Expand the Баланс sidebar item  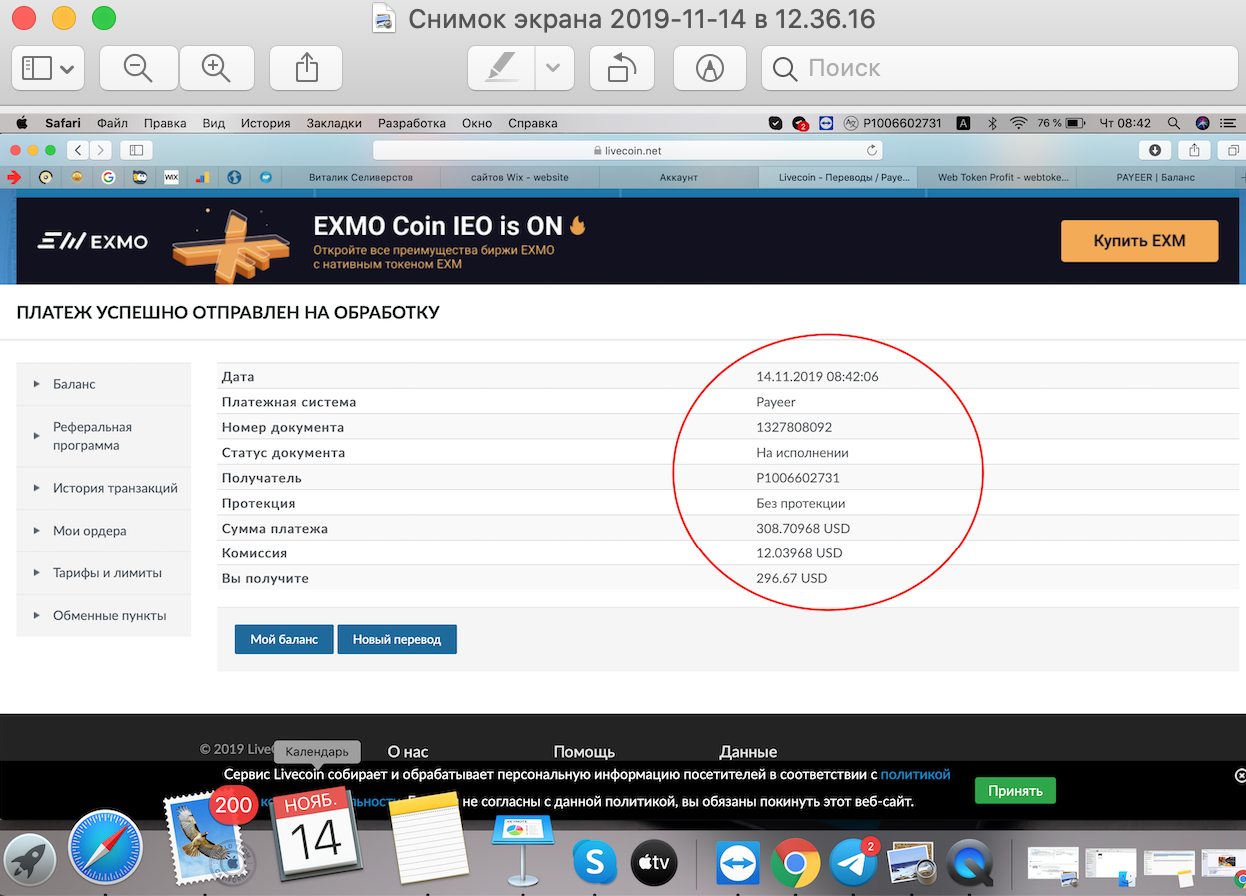coord(104,384)
